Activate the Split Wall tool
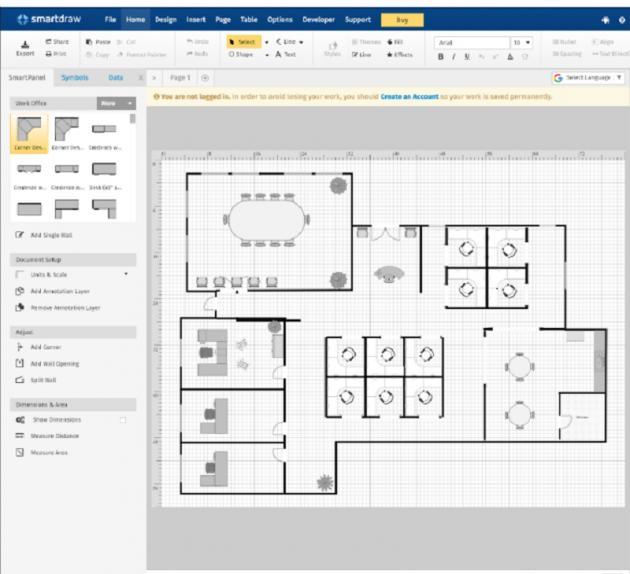Viewport: 630px width, 574px height. [20, 380]
